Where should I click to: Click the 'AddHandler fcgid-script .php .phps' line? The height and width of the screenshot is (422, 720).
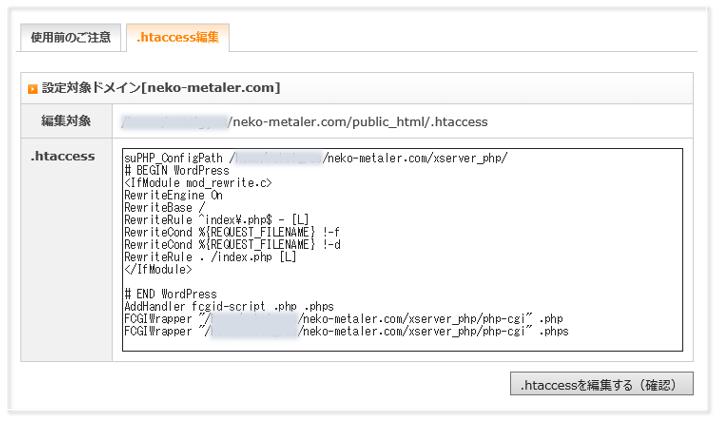229,306
